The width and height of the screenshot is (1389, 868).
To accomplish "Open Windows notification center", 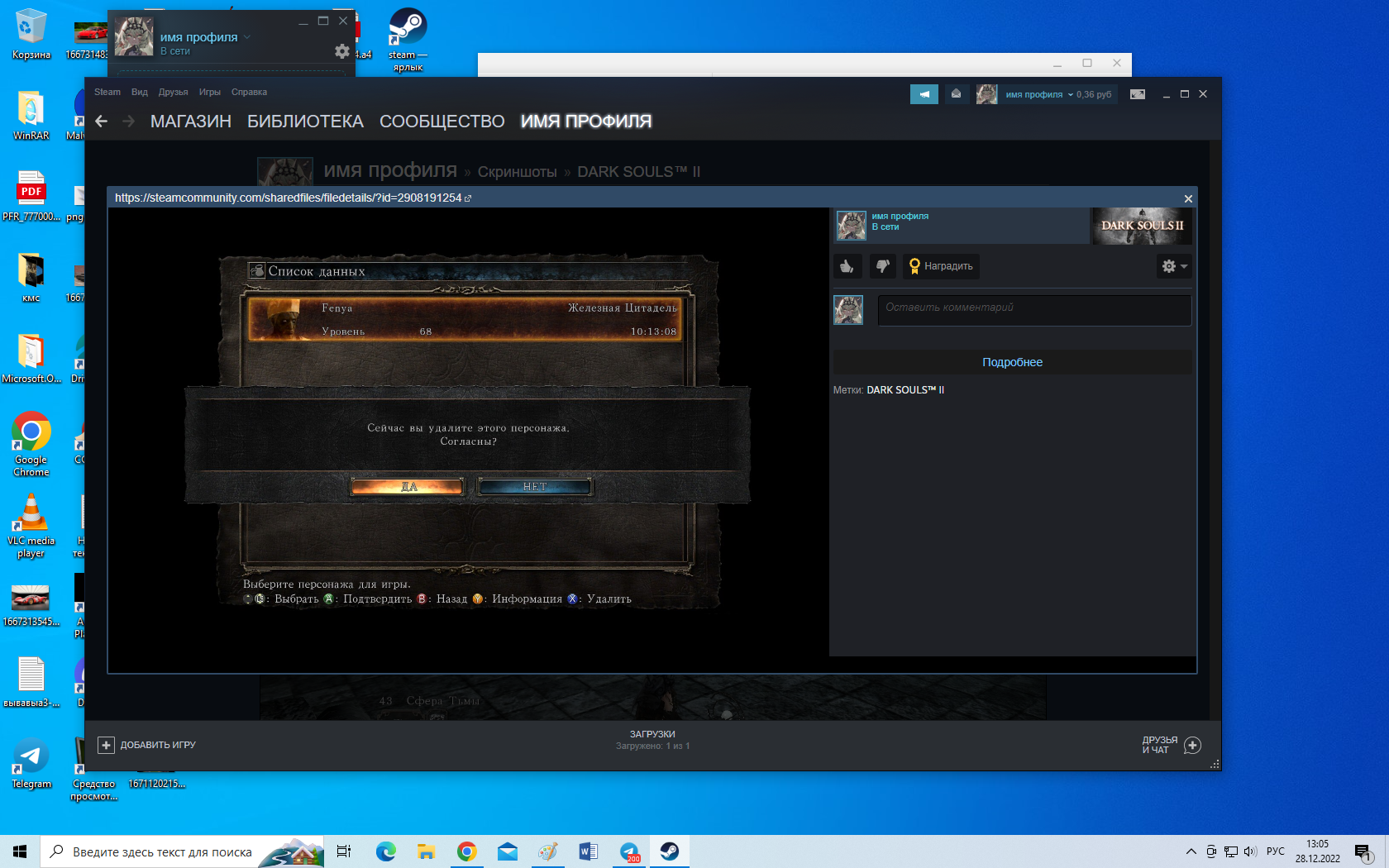I will 1363,851.
